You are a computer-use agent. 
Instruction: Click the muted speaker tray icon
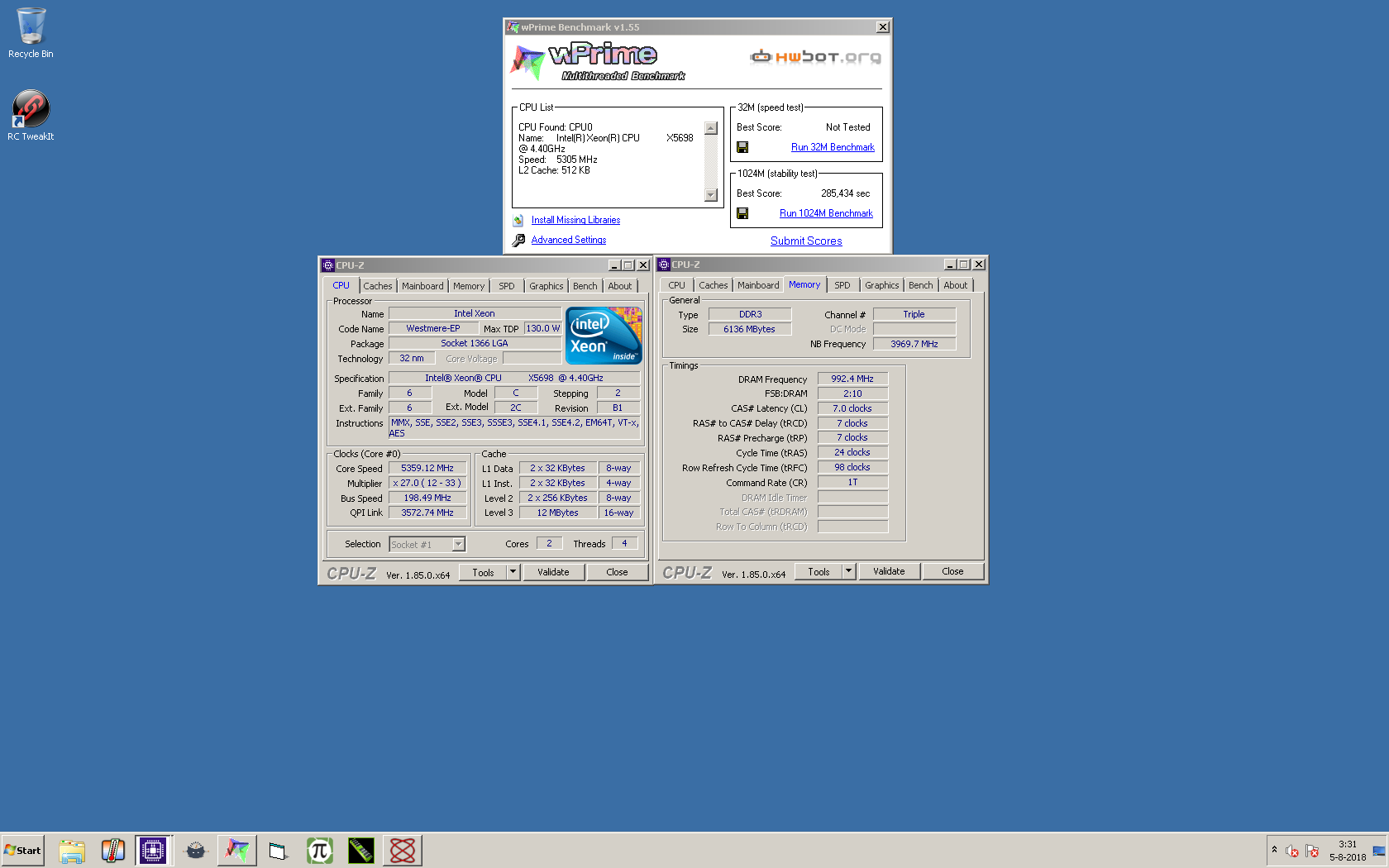[1292, 851]
